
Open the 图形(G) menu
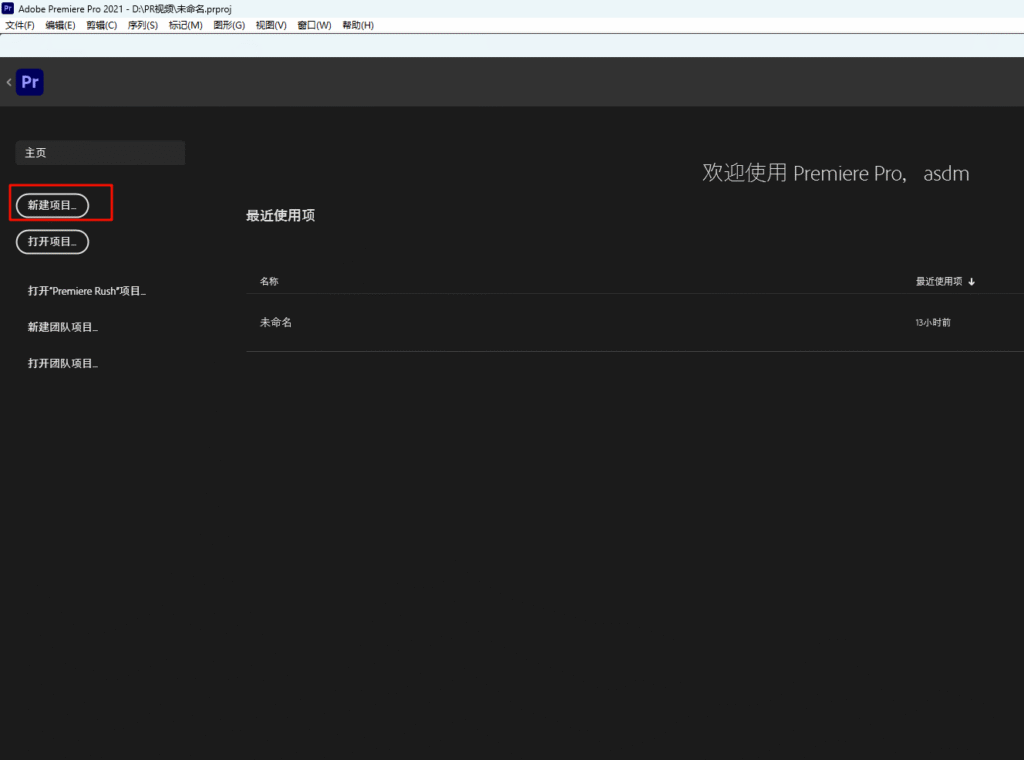tap(229, 25)
